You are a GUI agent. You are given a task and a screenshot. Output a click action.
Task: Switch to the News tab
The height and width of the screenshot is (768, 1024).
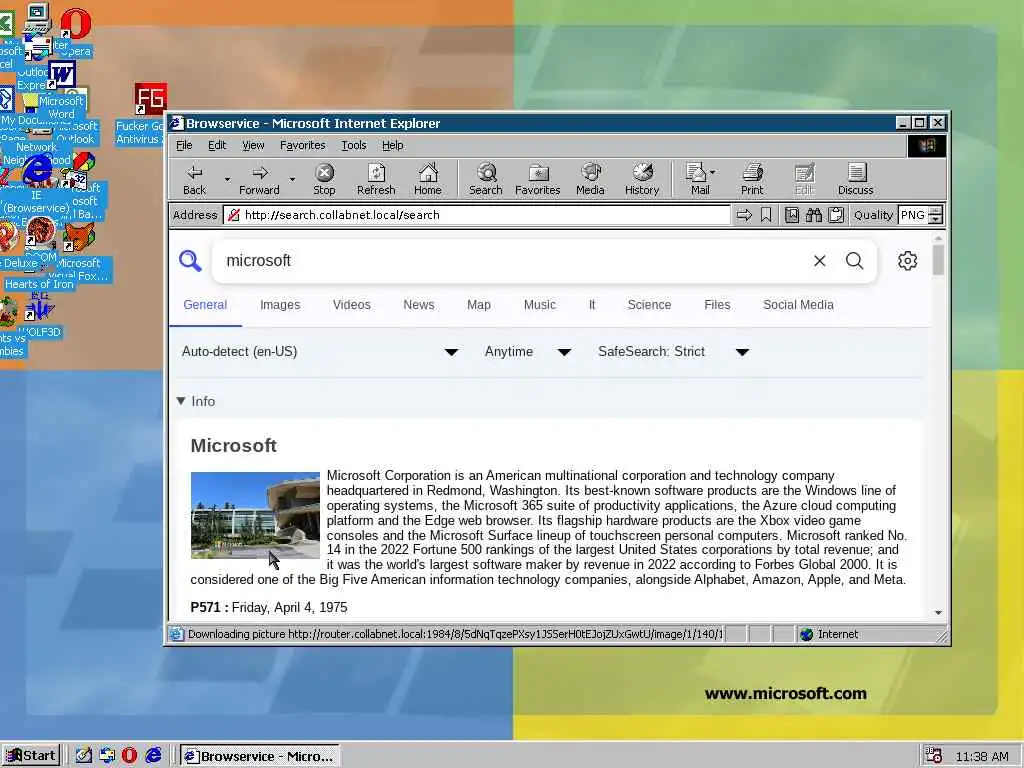419,305
